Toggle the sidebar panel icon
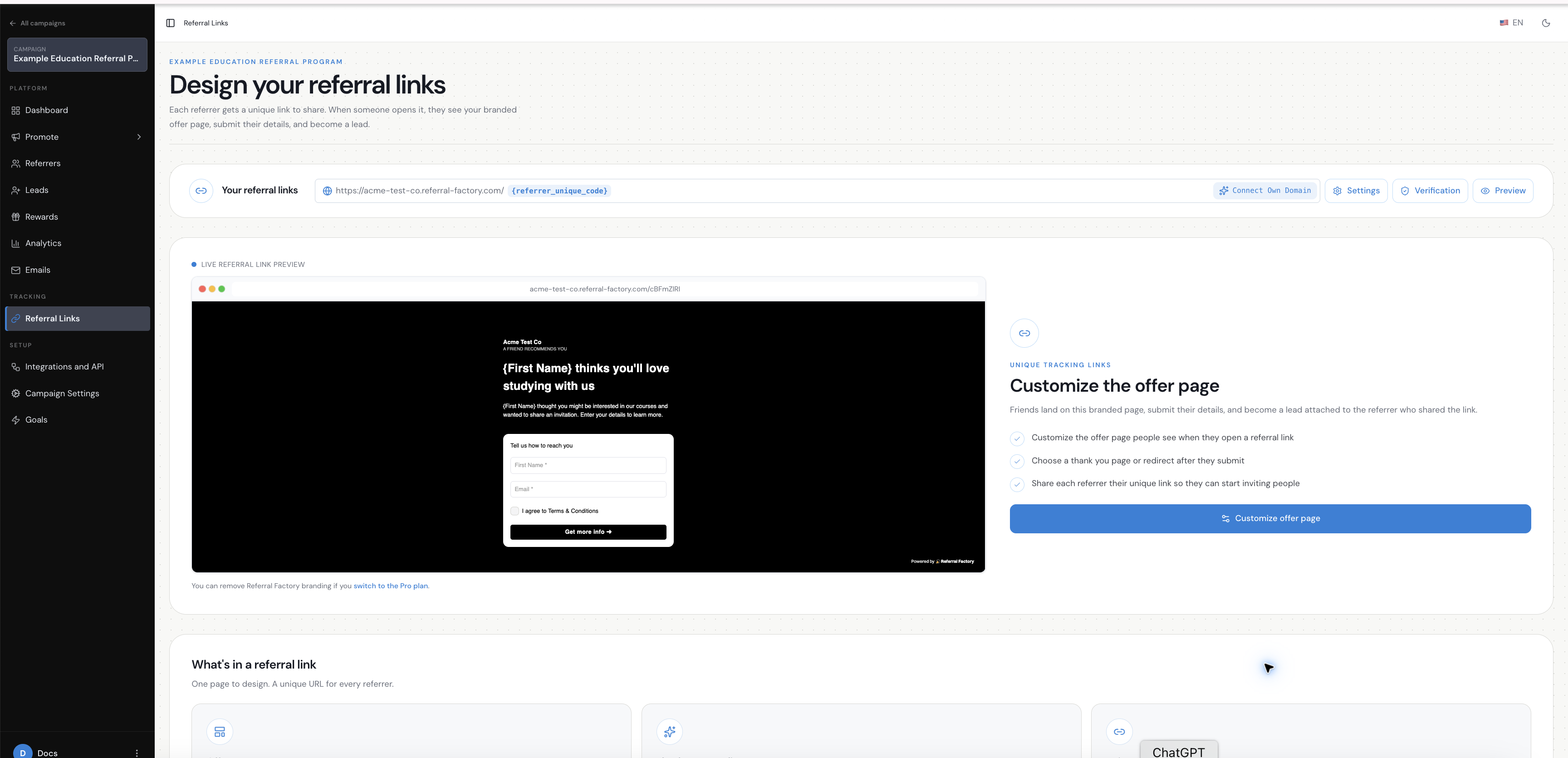 coord(171,23)
